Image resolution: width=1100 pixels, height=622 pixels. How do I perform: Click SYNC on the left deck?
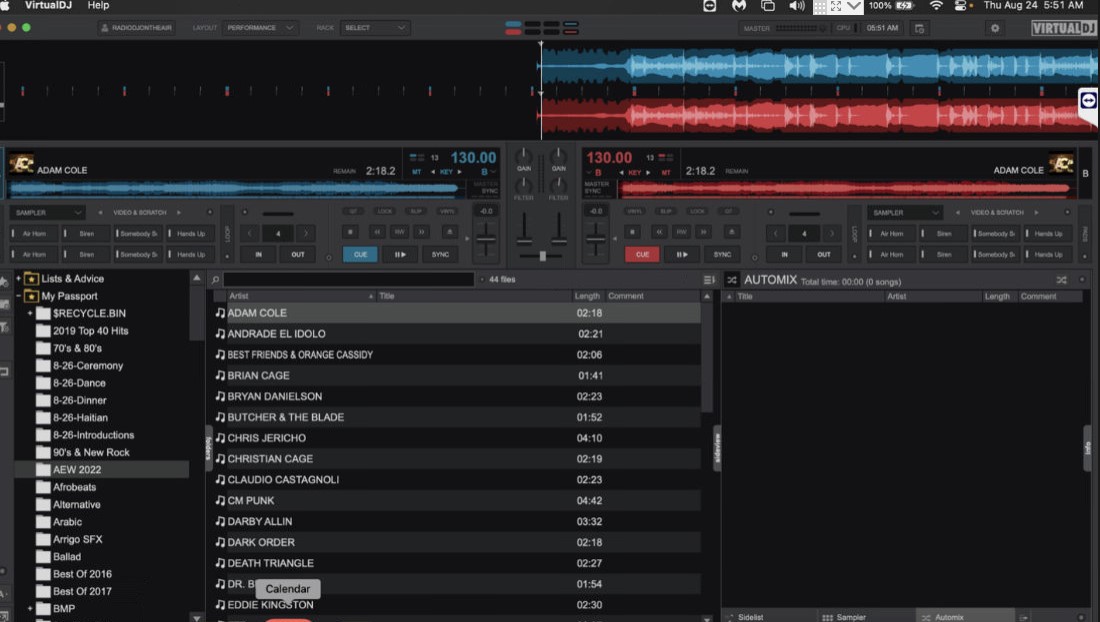pyautogui.click(x=441, y=255)
